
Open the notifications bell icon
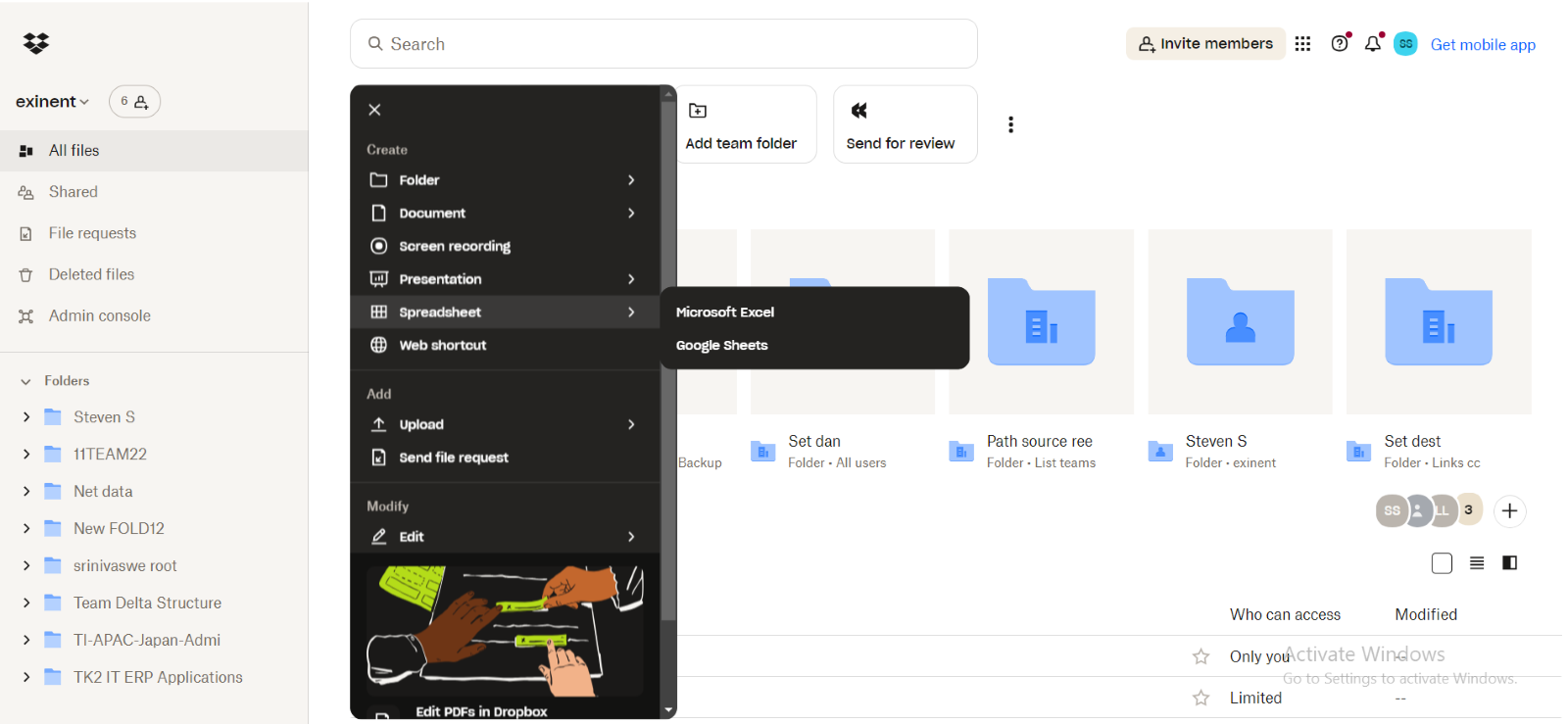pos(1373,44)
